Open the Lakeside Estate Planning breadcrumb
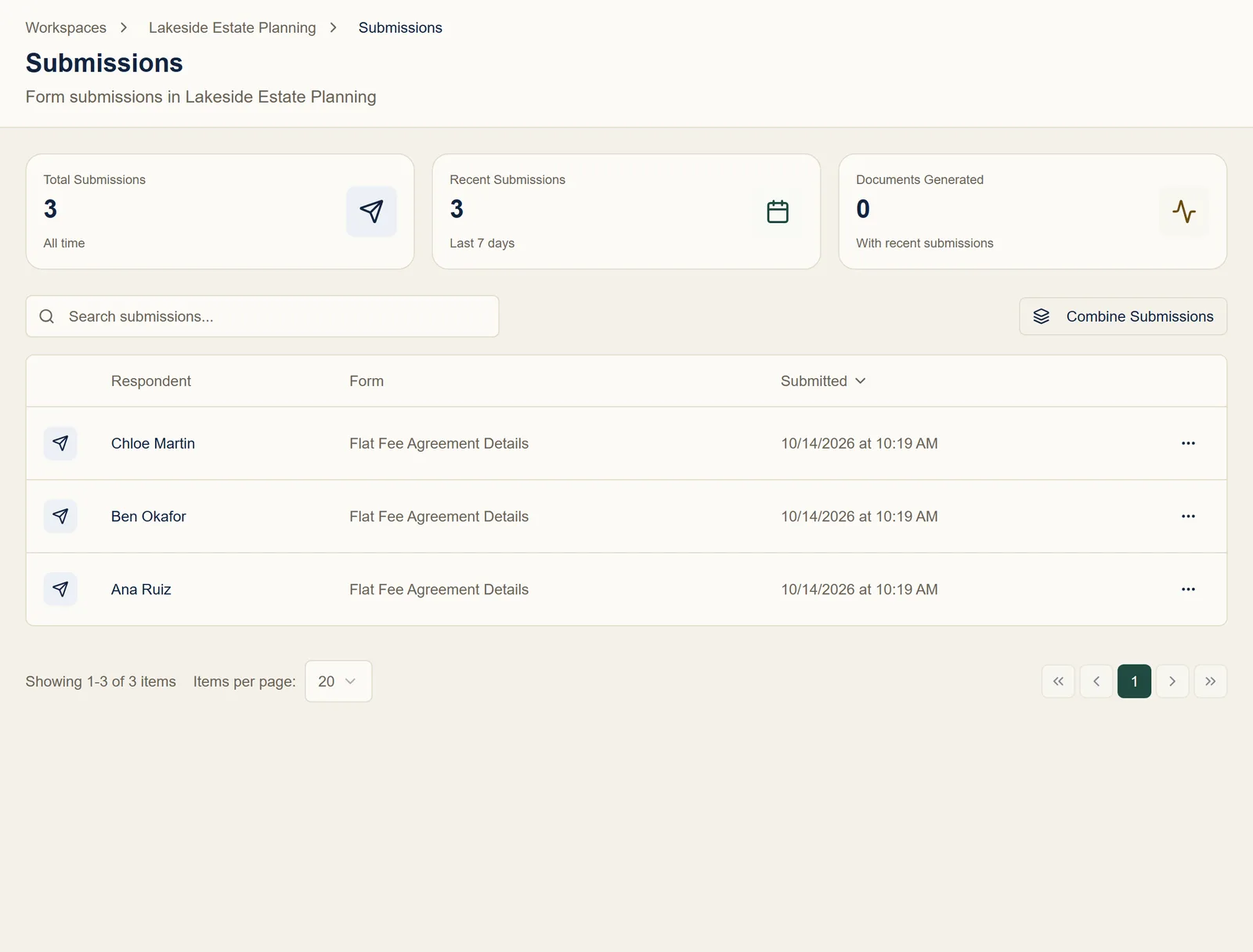This screenshot has width=1253, height=952. 233,27
